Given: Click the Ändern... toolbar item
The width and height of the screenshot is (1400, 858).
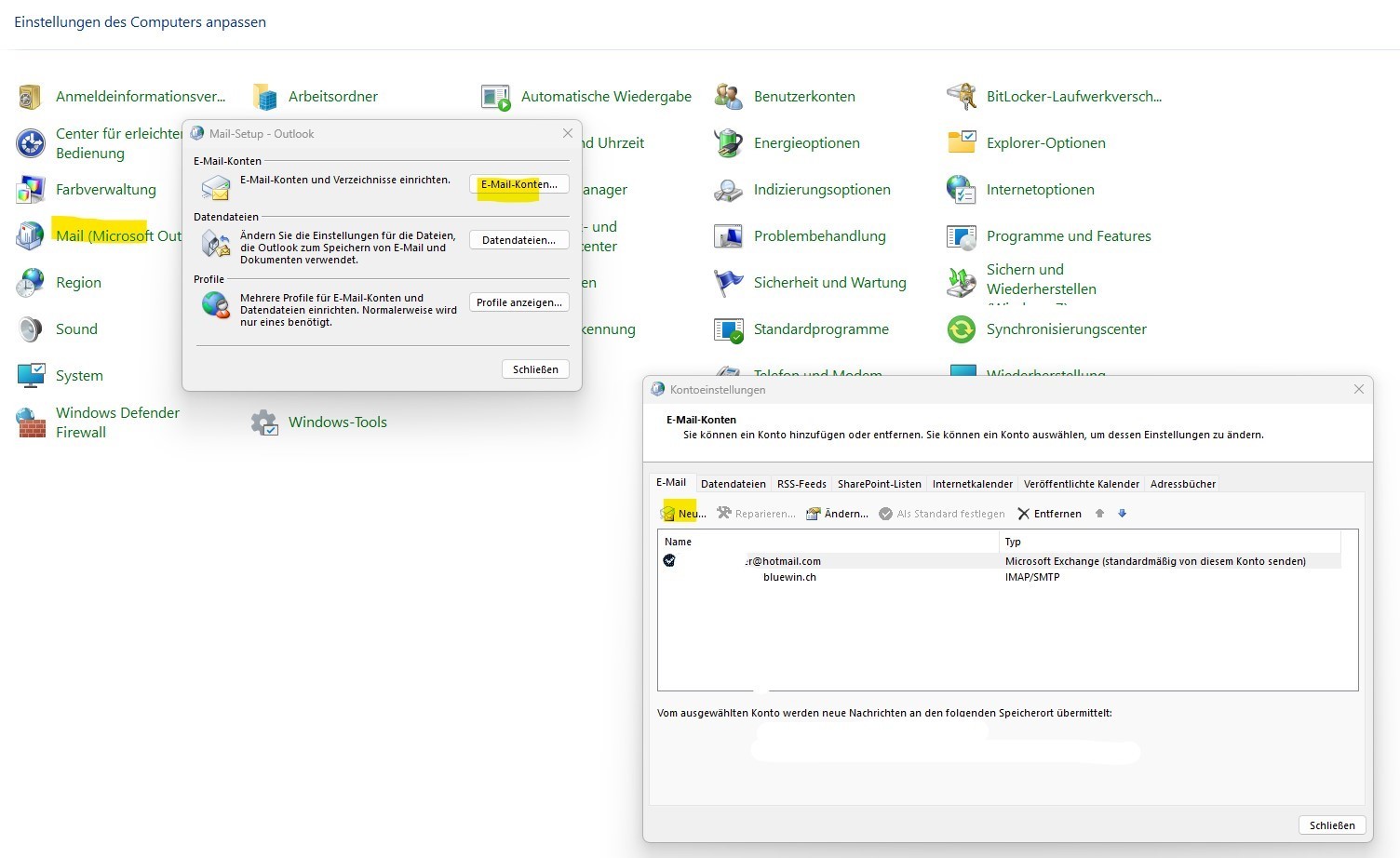Looking at the screenshot, I should point(837,514).
